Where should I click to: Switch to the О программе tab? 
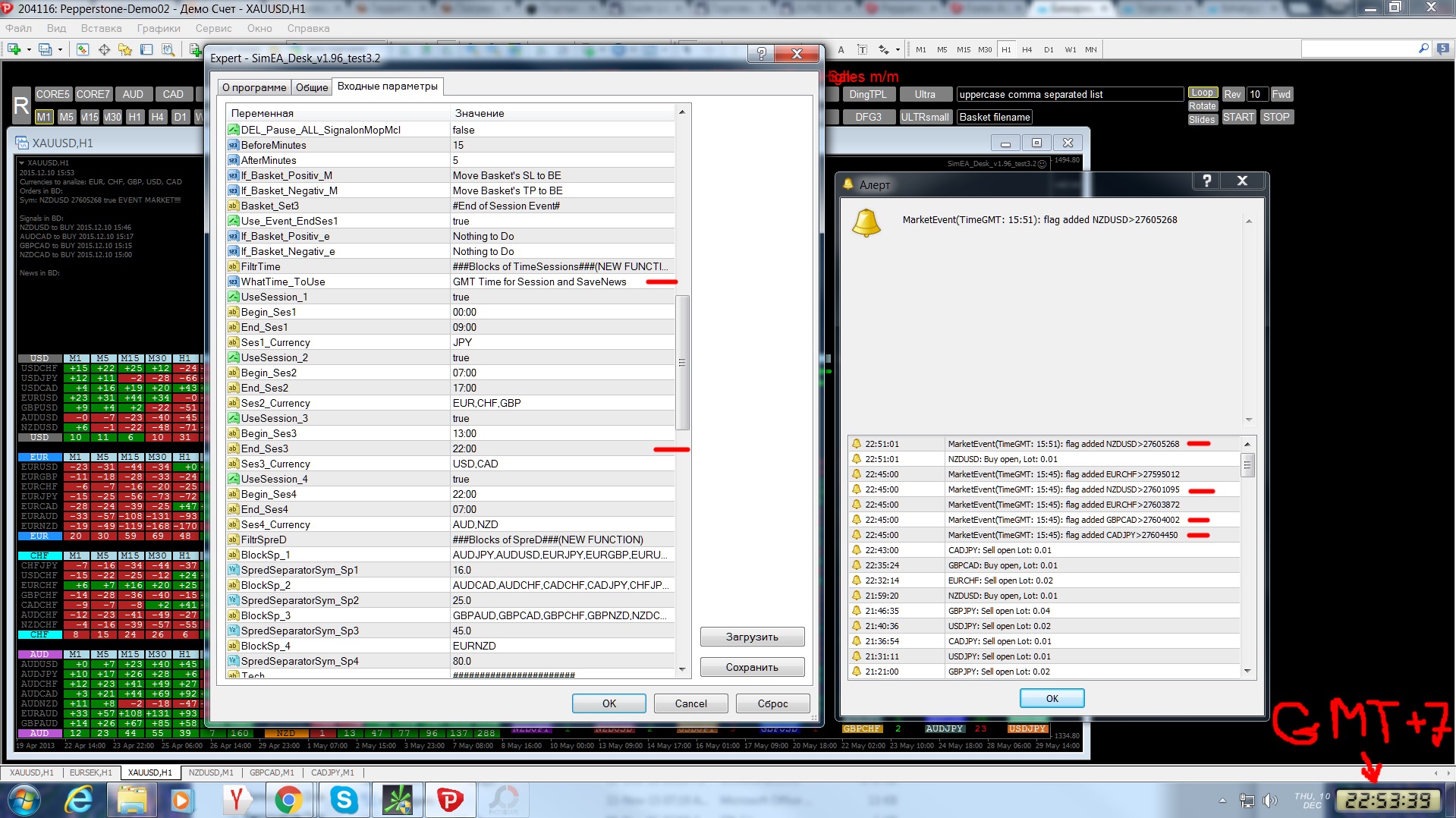254,87
